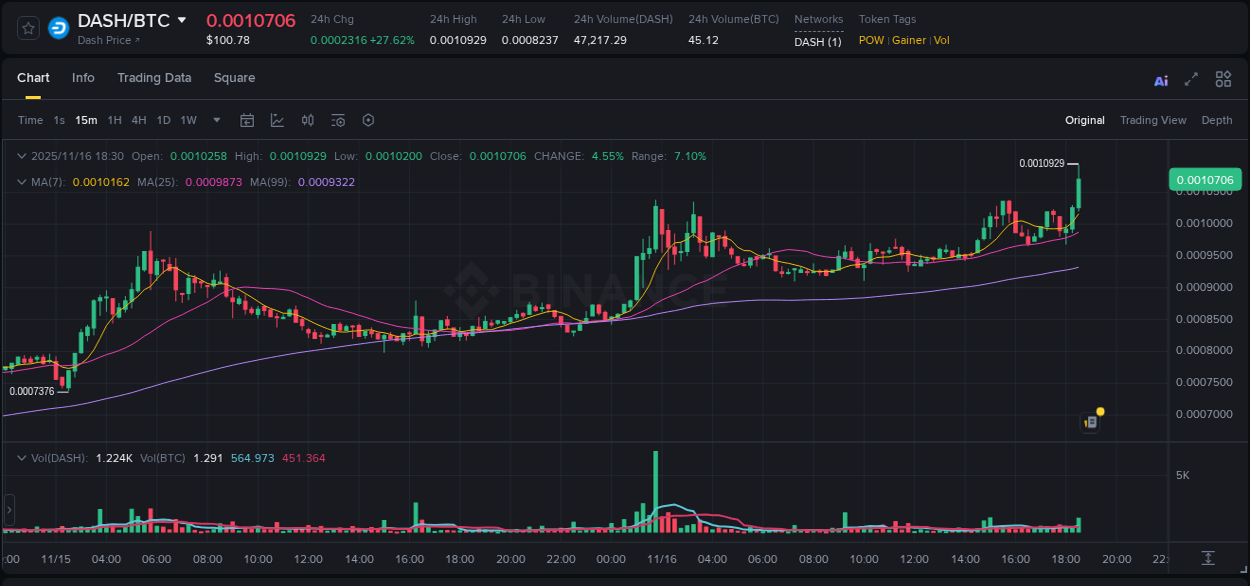
Task: Open the customer support chat bubble
Action: click(x=1092, y=418)
